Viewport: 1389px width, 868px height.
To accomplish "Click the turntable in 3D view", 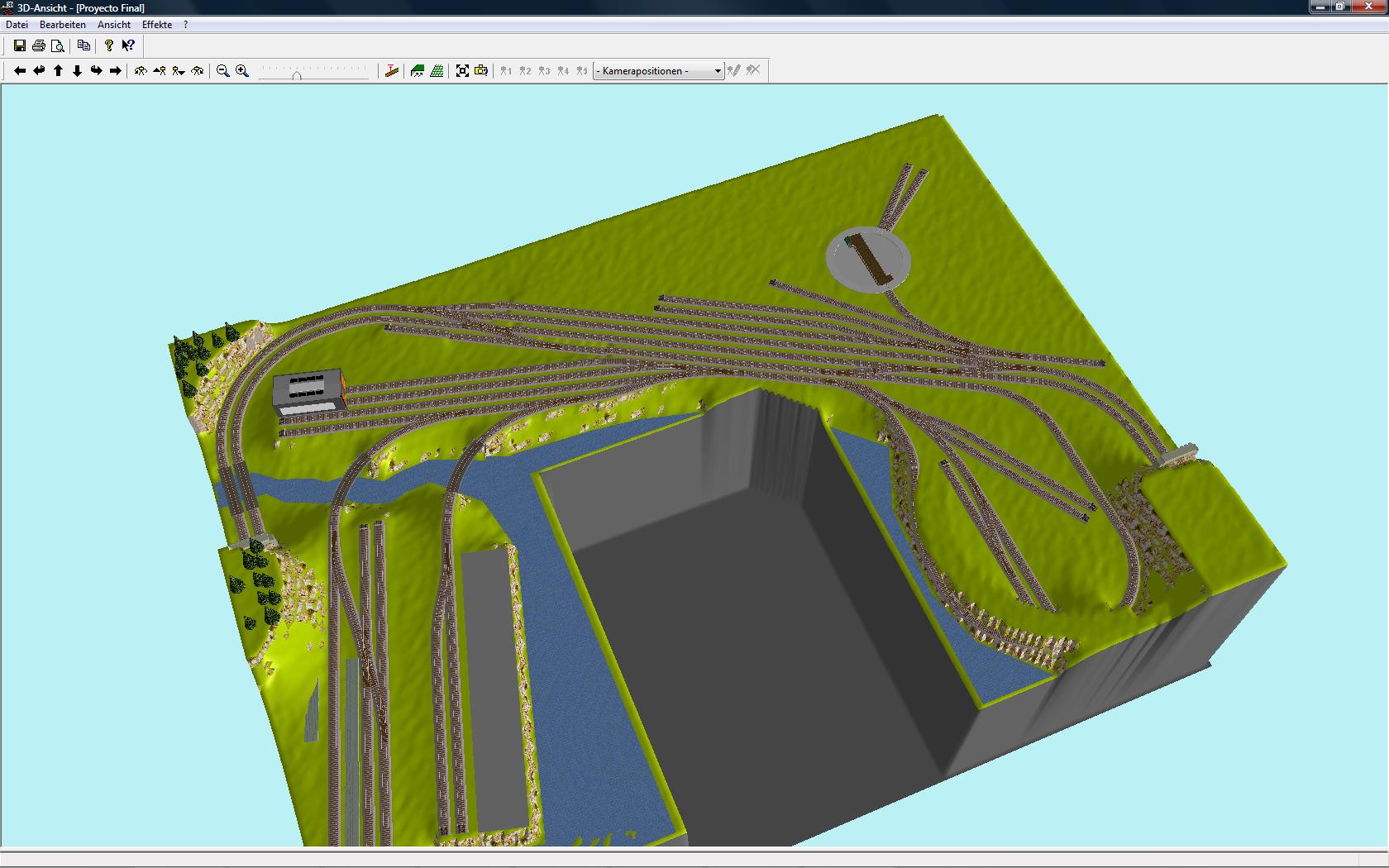I will [x=868, y=258].
